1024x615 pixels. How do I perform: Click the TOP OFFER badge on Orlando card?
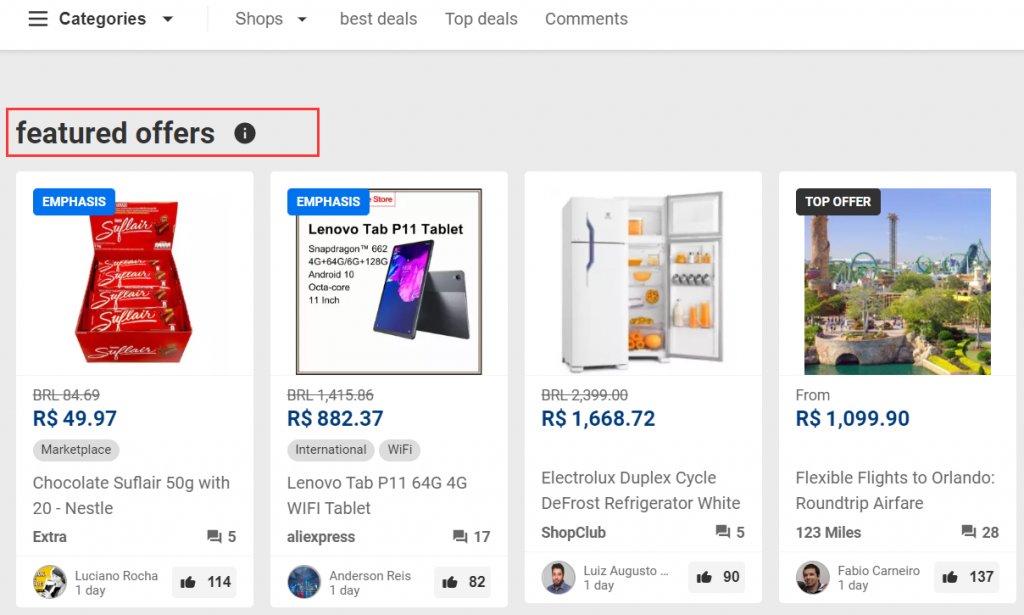pos(838,202)
